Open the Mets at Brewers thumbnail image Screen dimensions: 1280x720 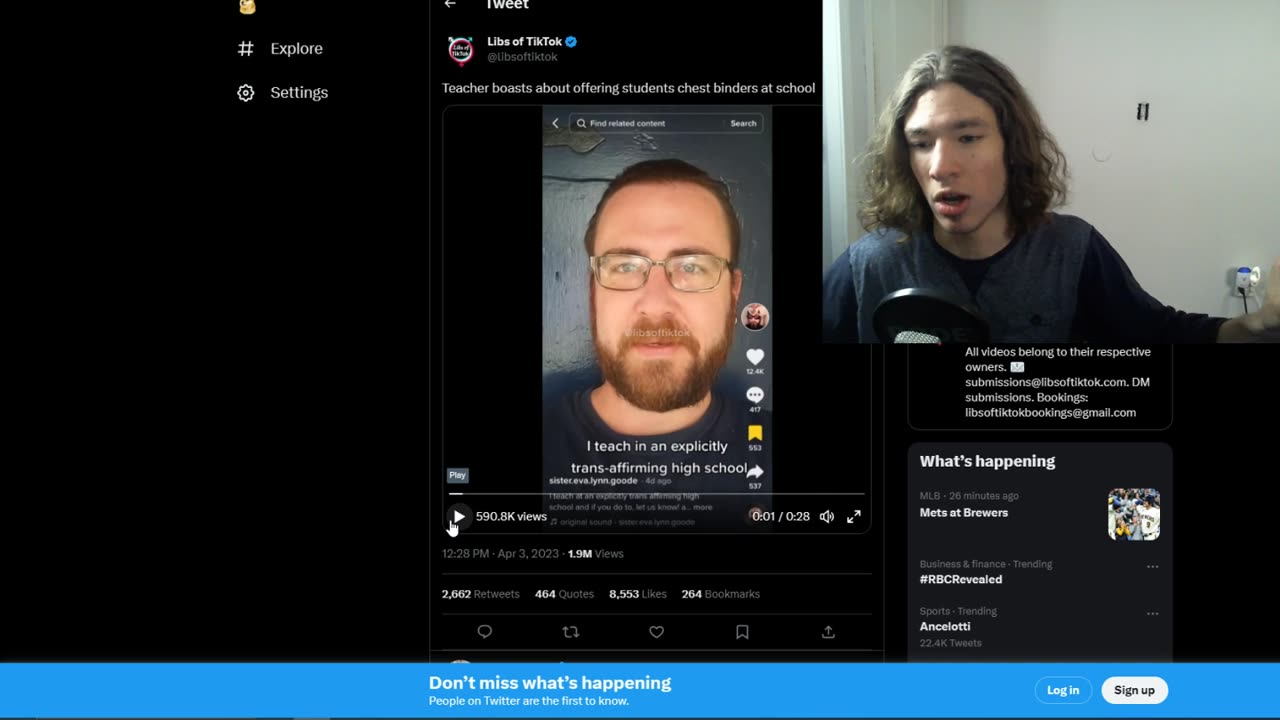point(1134,514)
